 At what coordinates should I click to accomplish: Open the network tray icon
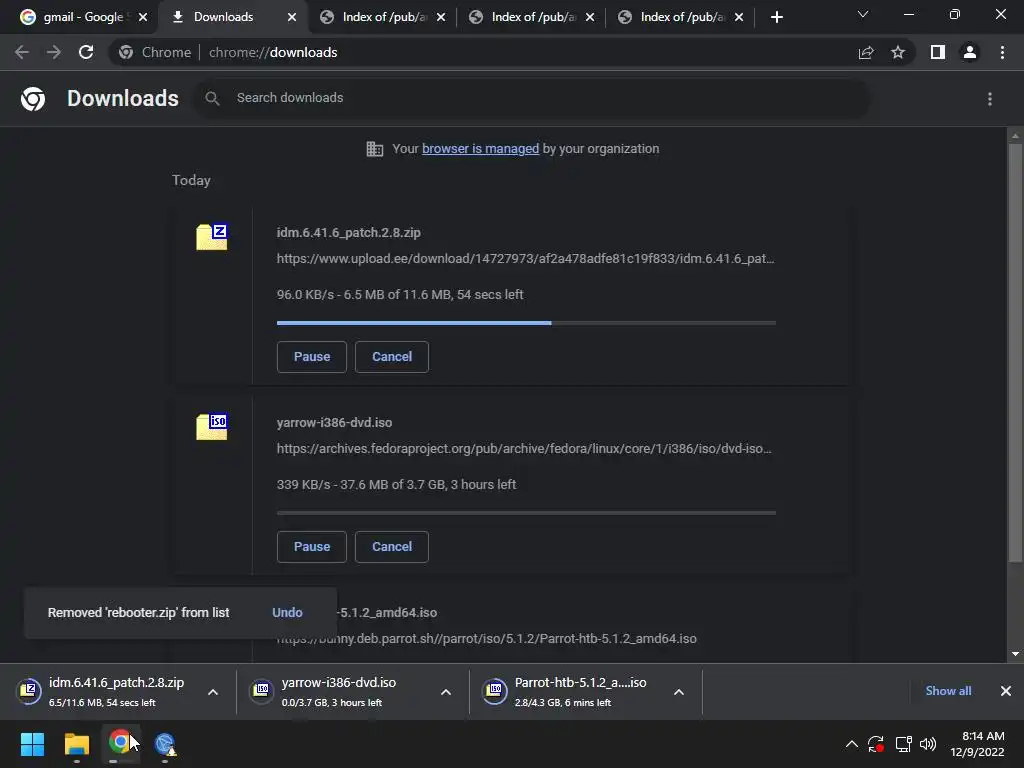903,744
